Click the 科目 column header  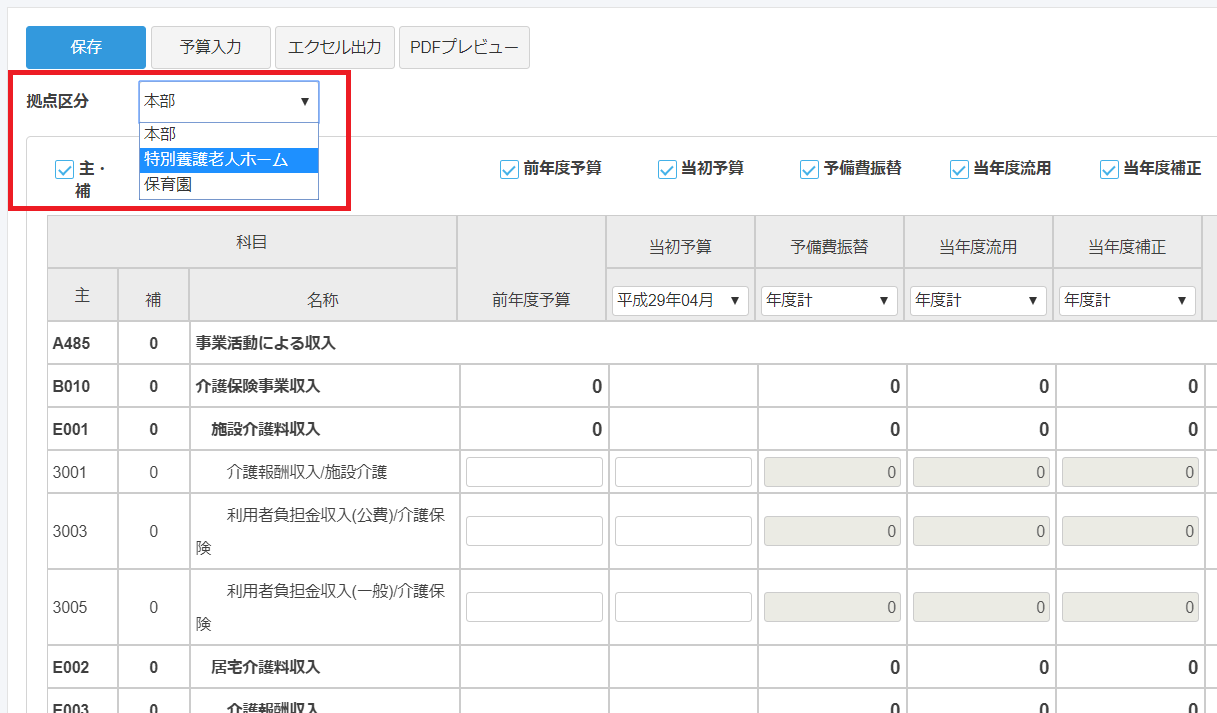[x=252, y=241]
